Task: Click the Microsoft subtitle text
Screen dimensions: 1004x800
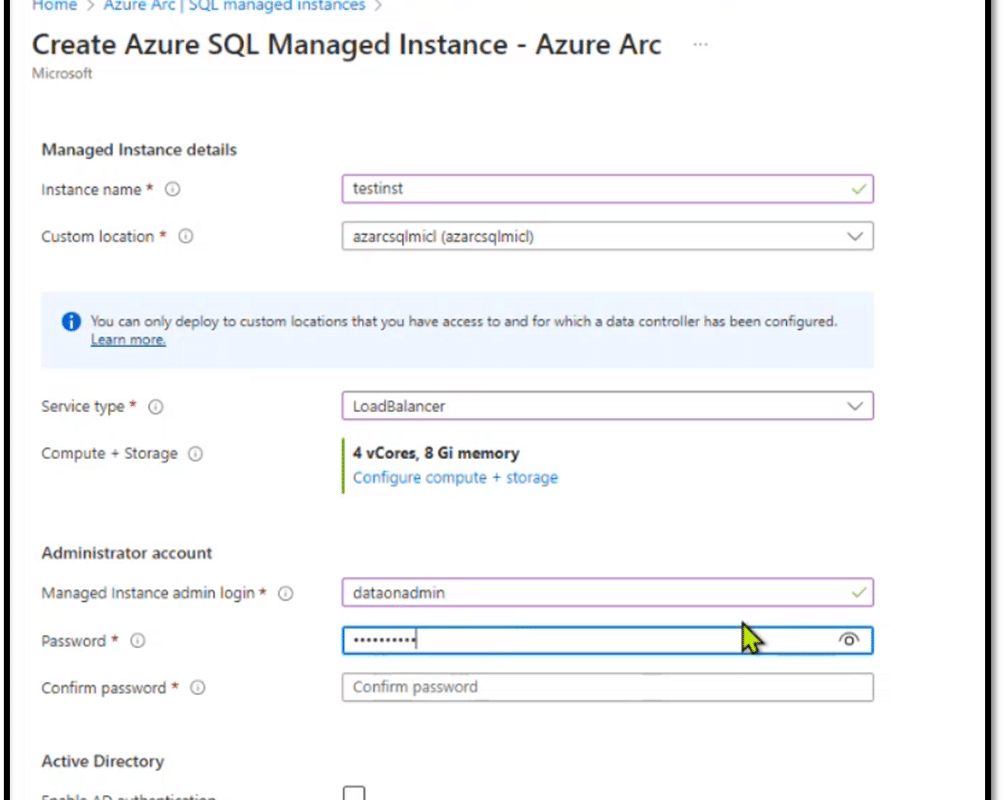Action: tap(62, 74)
